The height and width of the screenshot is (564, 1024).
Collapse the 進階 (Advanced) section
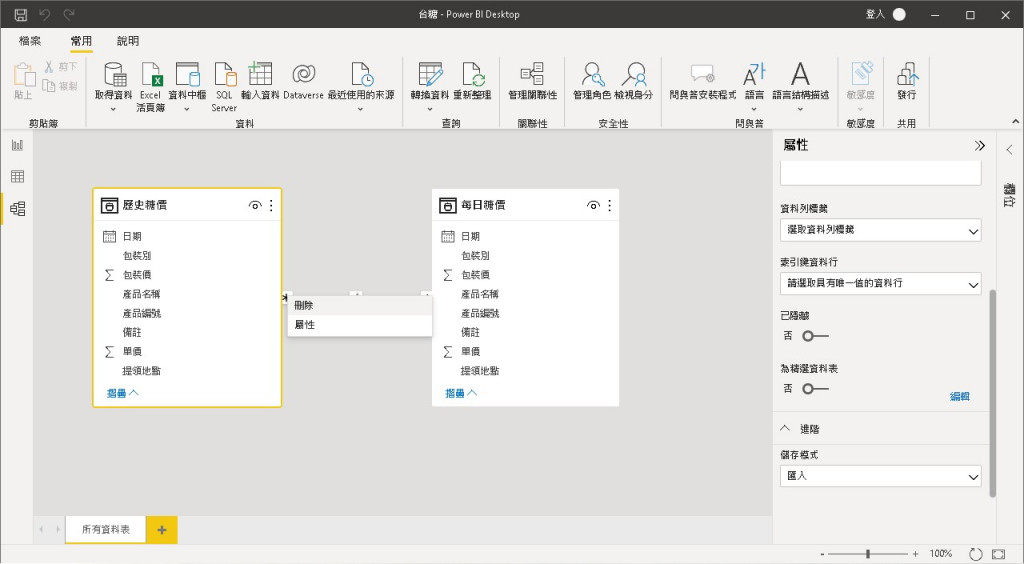(x=785, y=429)
